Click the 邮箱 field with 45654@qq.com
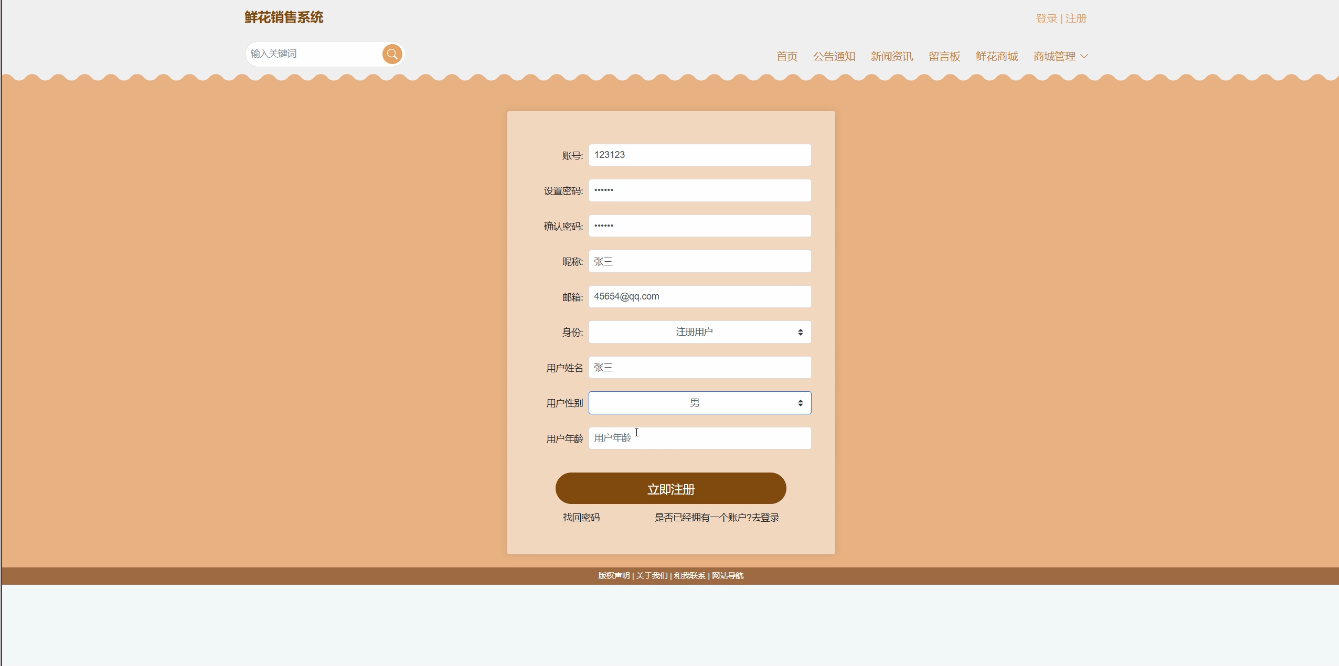Screen dimensions: 1339x666 click(x=700, y=297)
